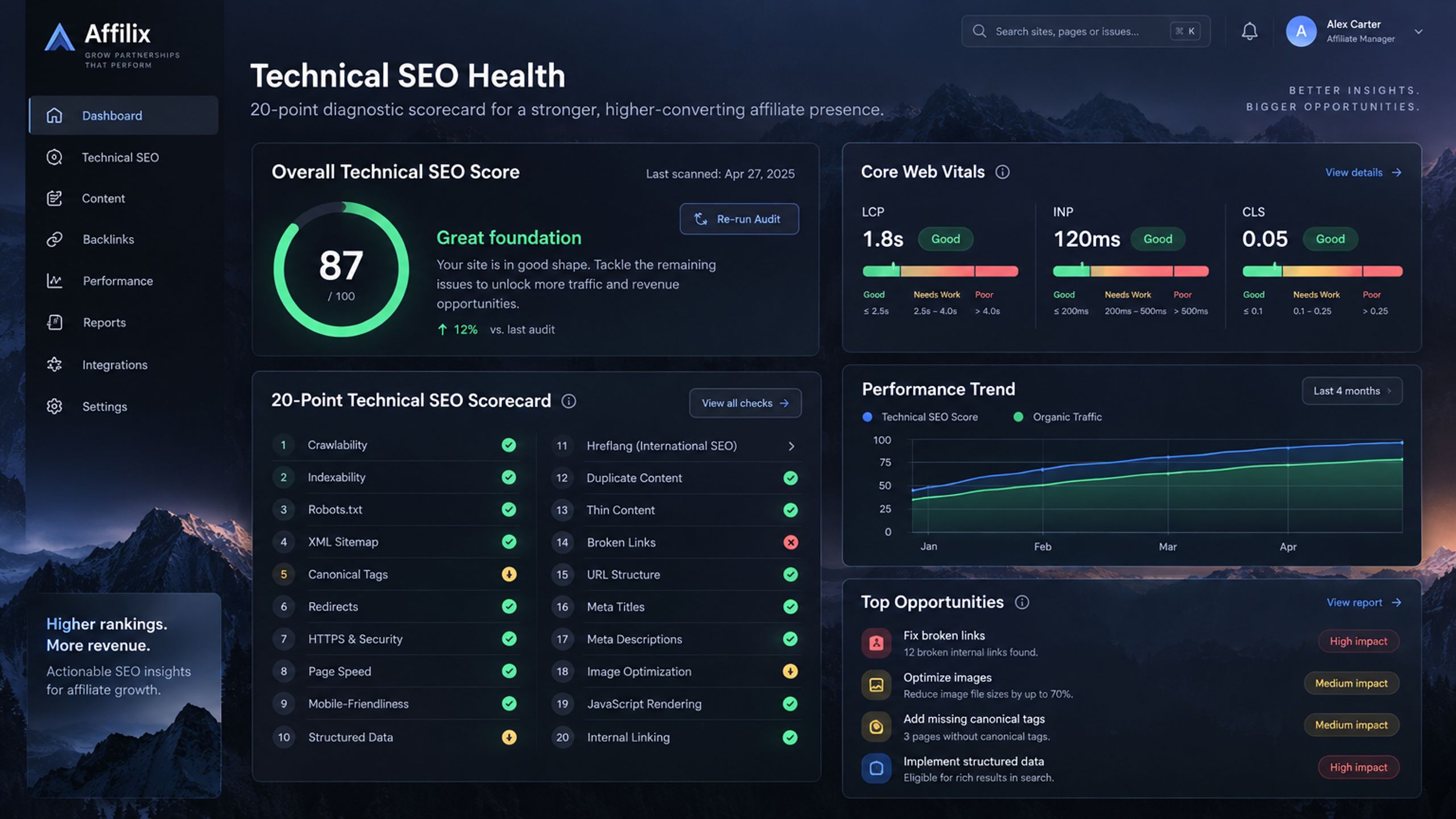Image resolution: width=1456 pixels, height=819 pixels.
Task: Click the info icon beside Core Web Vitals
Action: click(1002, 172)
